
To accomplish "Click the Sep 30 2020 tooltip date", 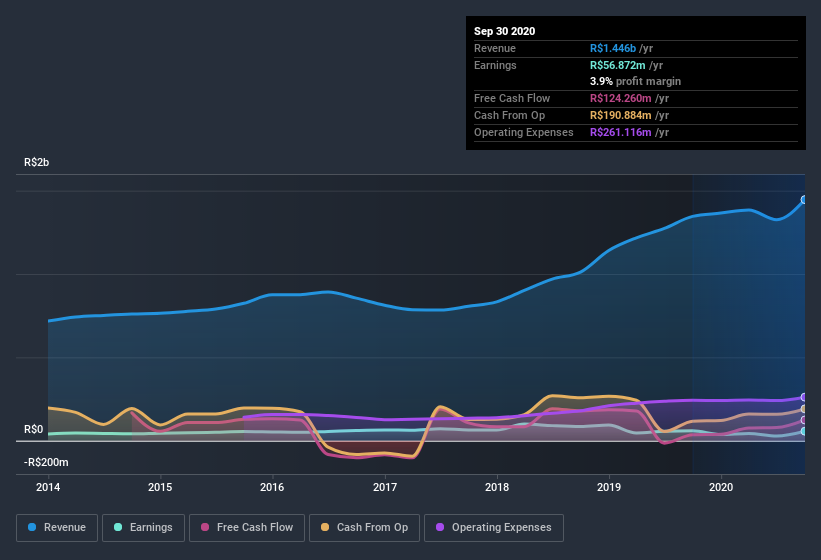I will (504, 31).
